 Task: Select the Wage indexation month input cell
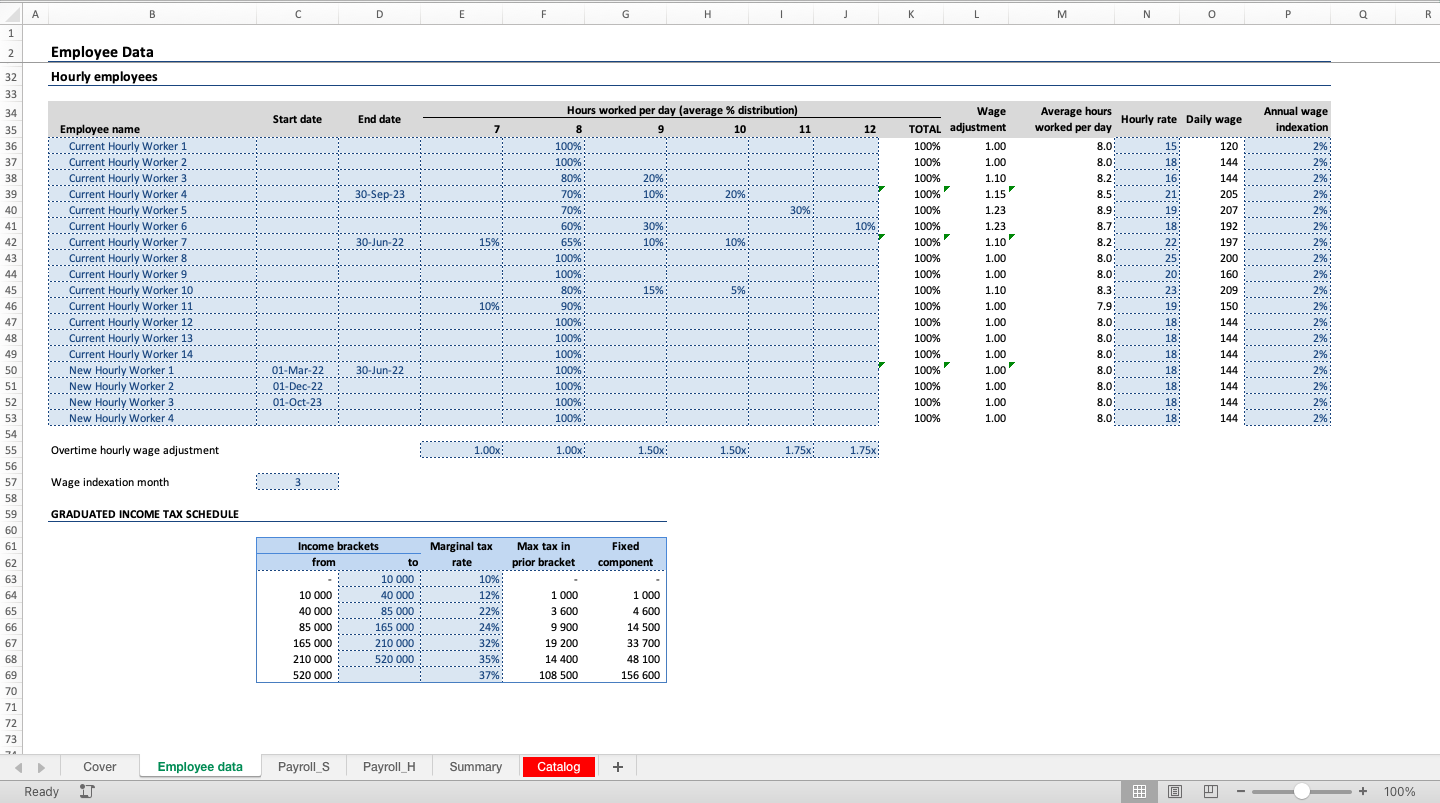click(297, 482)
